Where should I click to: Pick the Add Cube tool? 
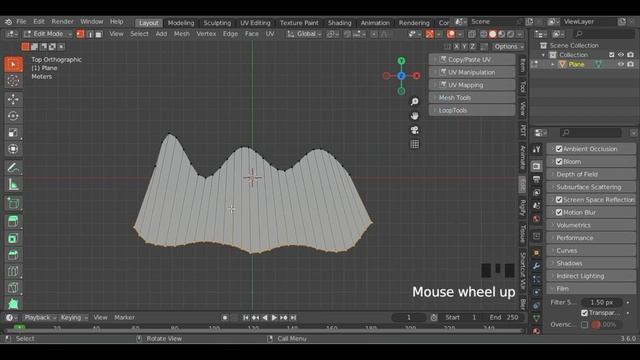tap(13, 203)
